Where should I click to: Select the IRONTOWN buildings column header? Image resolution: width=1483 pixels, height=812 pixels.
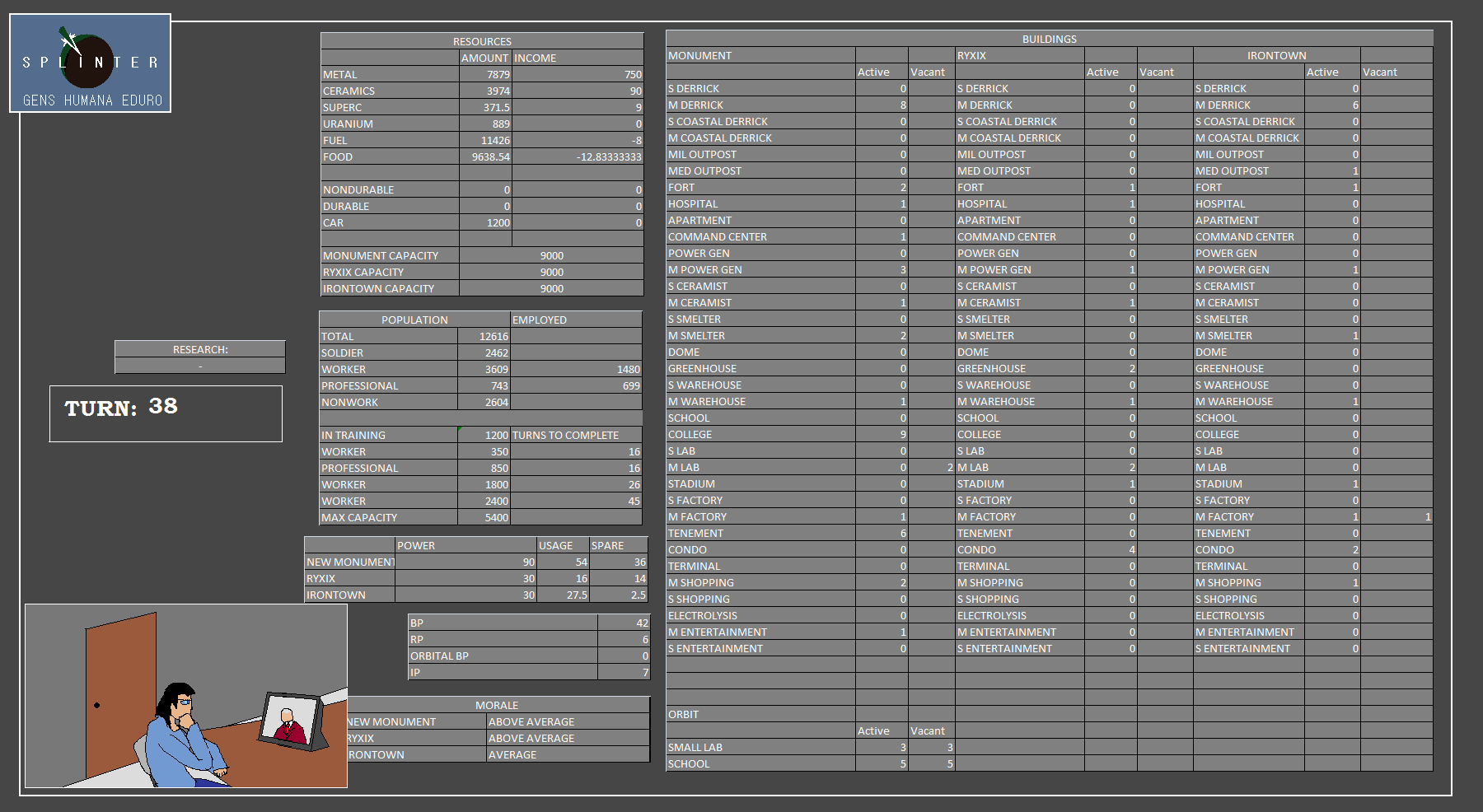1275,55
